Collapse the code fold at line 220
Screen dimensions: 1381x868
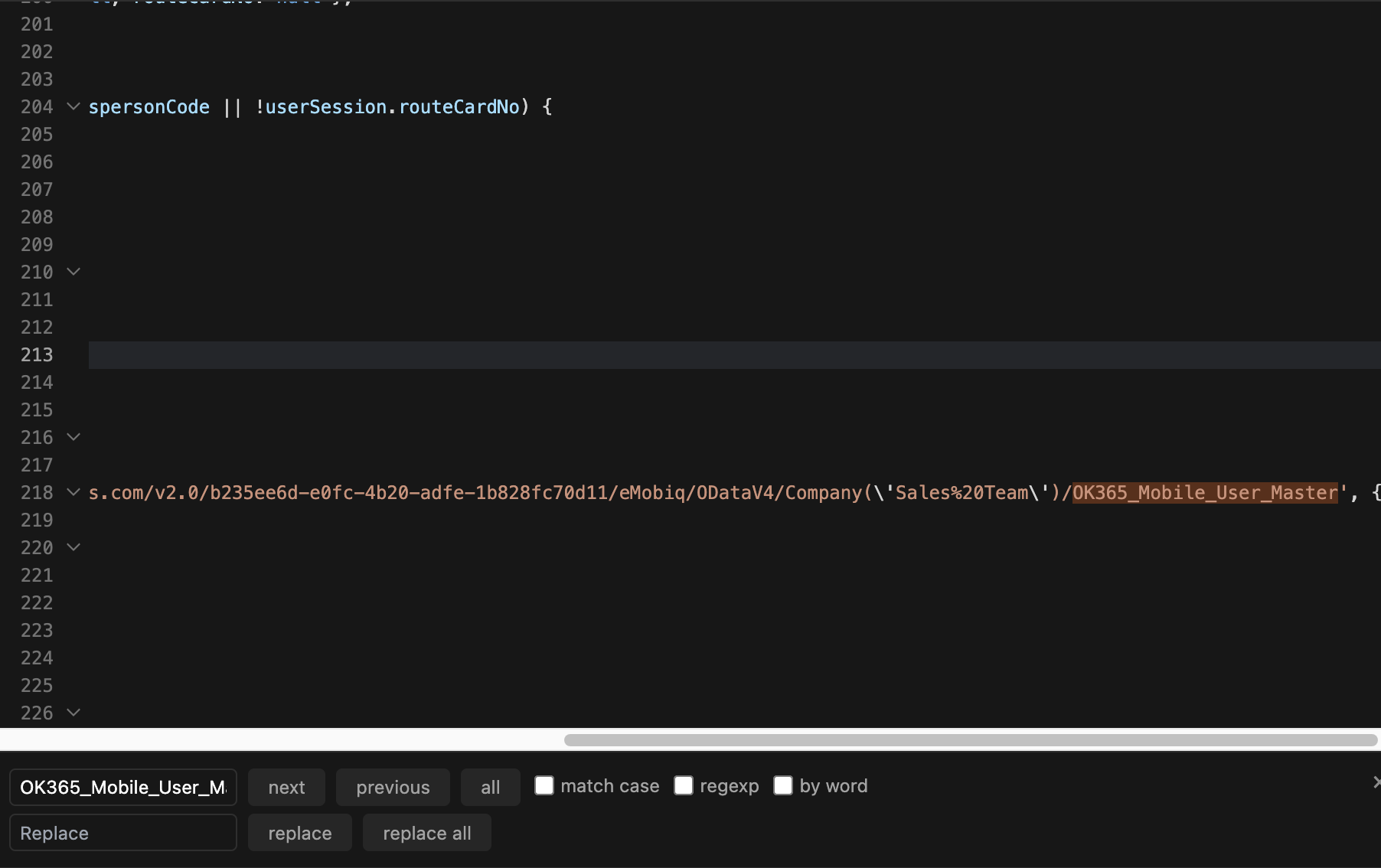[73, 547]
